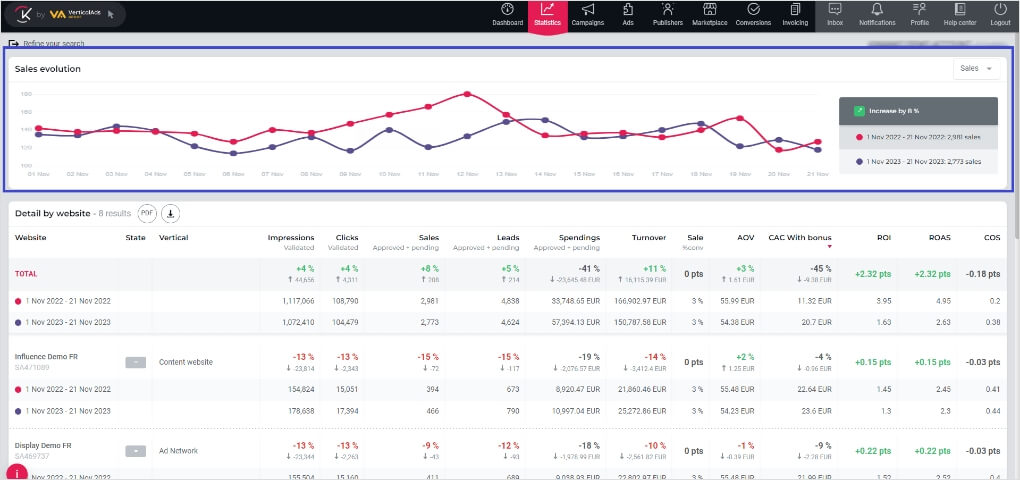Open the Dashboard page from the top navigation

(x=507, y=15)
